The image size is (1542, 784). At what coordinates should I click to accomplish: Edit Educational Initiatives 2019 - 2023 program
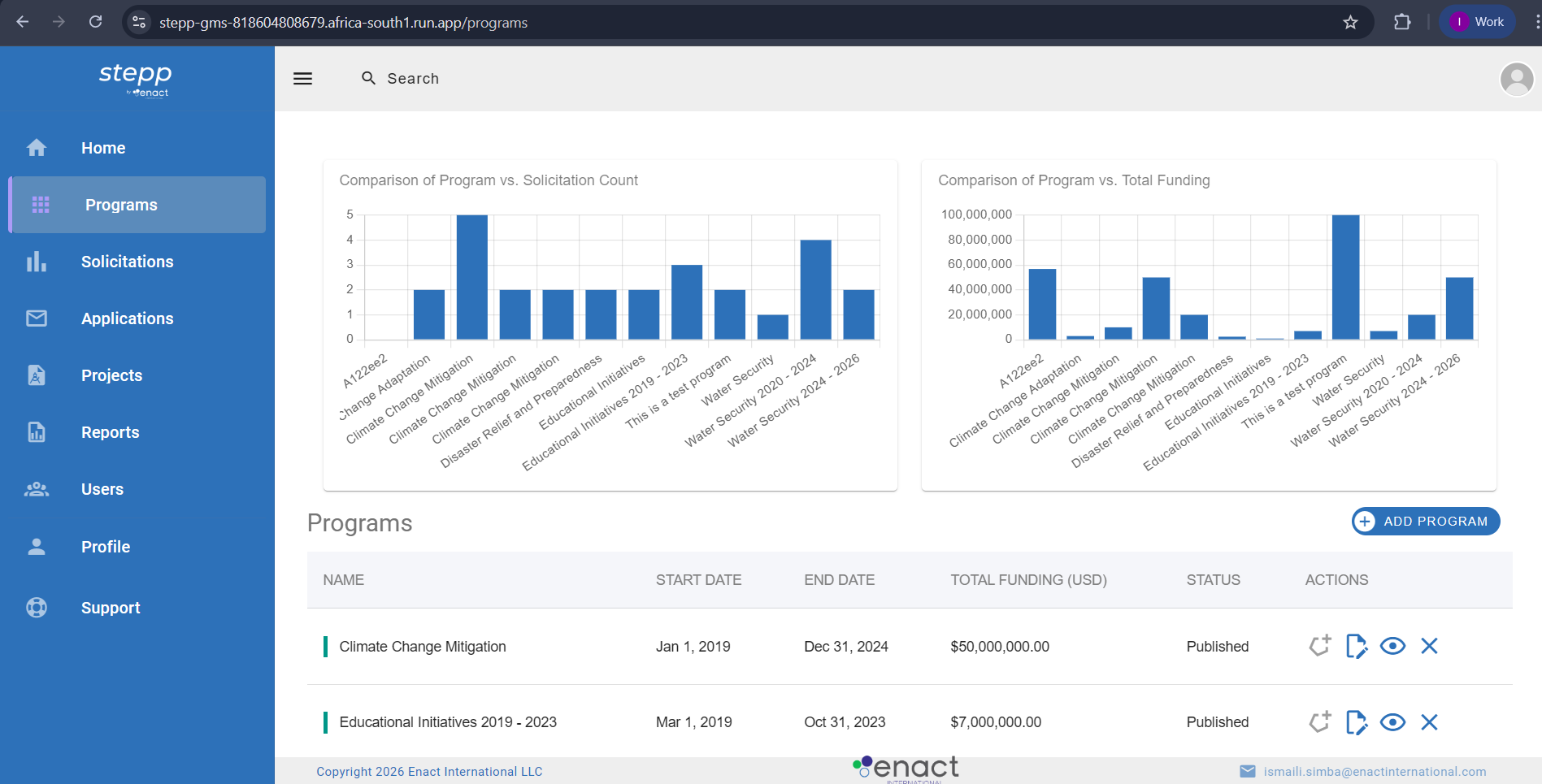click(x=1357, y=722)
